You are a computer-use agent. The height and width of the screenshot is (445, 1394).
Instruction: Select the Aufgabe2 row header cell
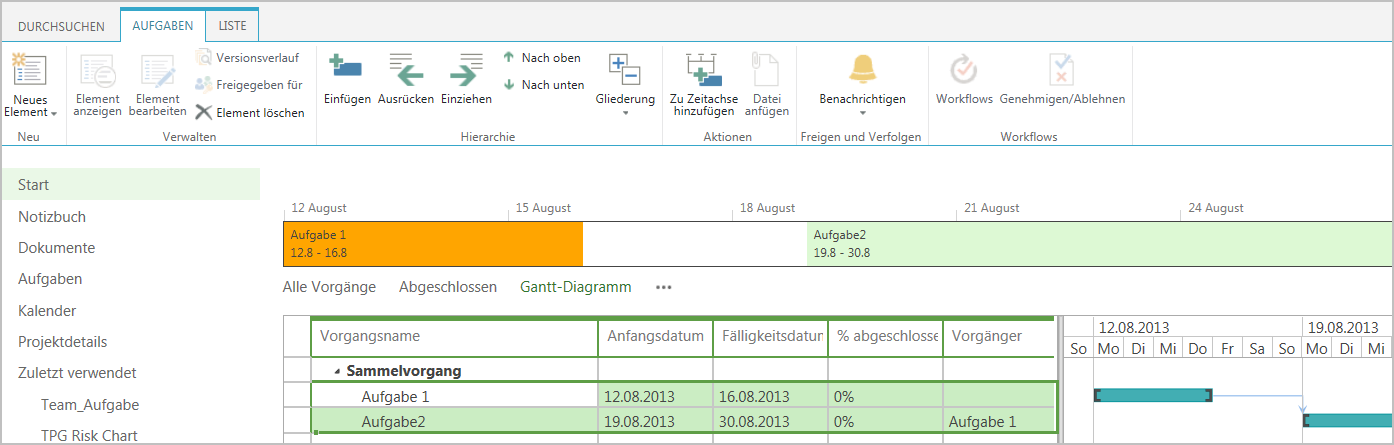pyautogui.click(x=297, y=422)
